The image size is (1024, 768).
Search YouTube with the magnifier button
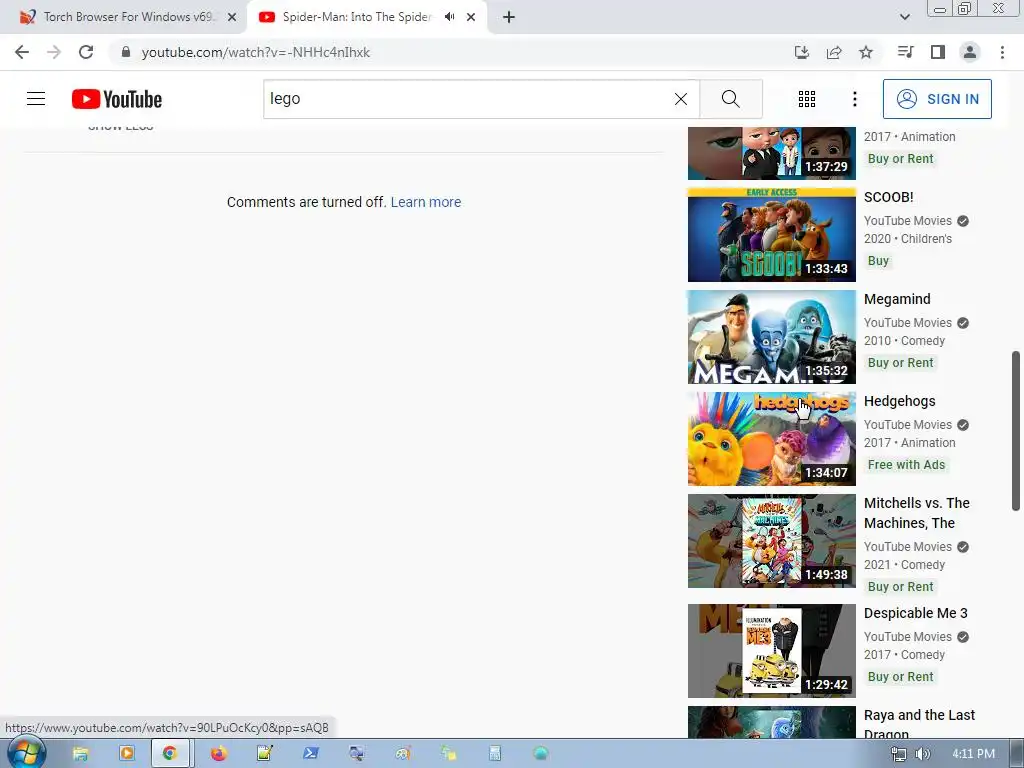coord(731,99)
